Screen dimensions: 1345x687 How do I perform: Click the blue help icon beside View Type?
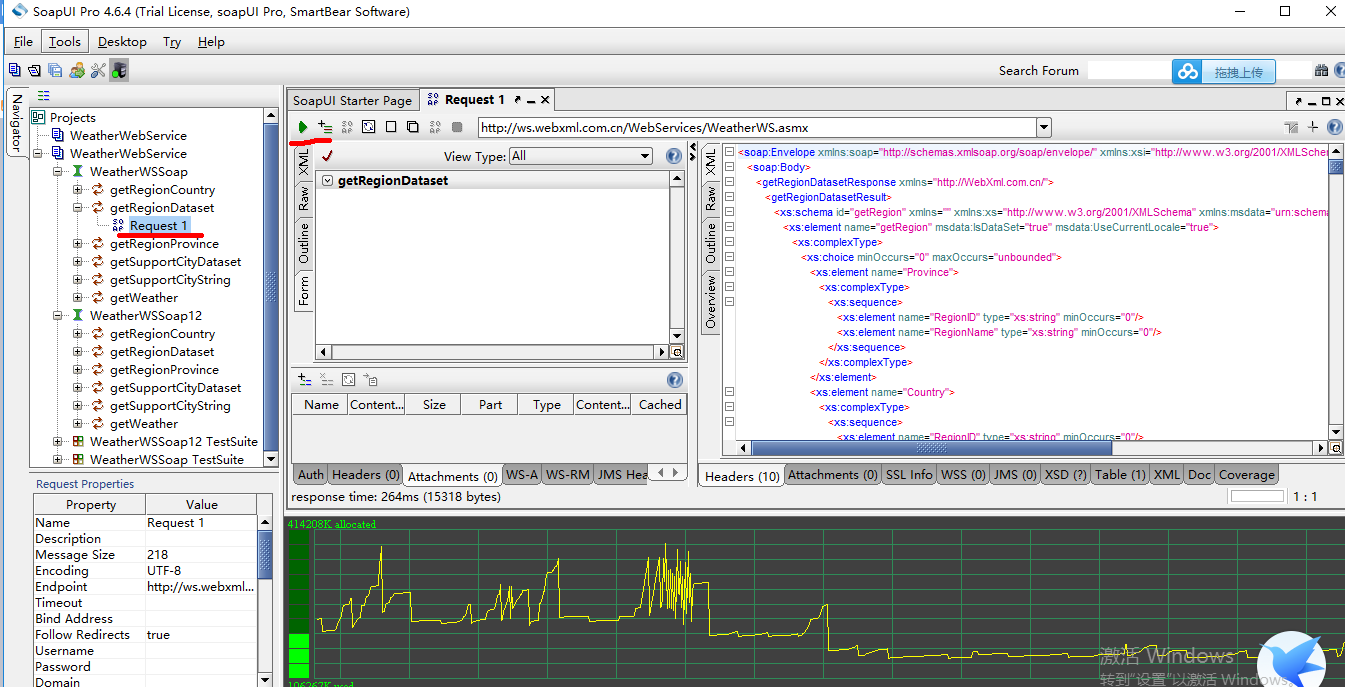coord(674,156)
